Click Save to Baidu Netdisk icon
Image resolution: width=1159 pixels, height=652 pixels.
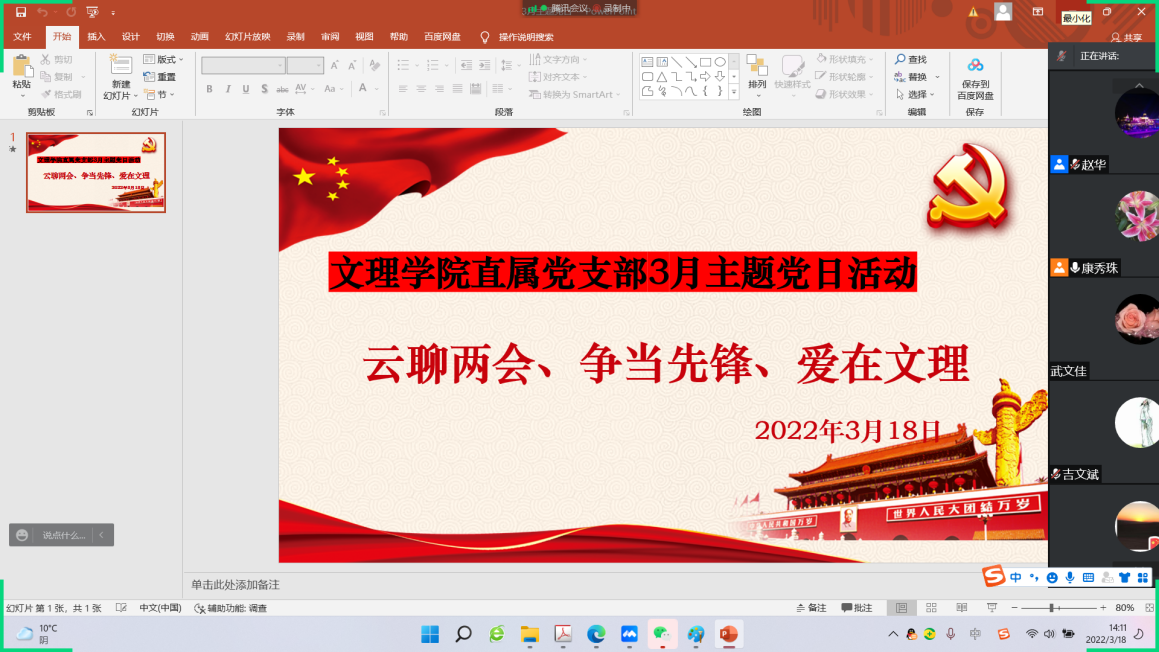tap(975, 66)
